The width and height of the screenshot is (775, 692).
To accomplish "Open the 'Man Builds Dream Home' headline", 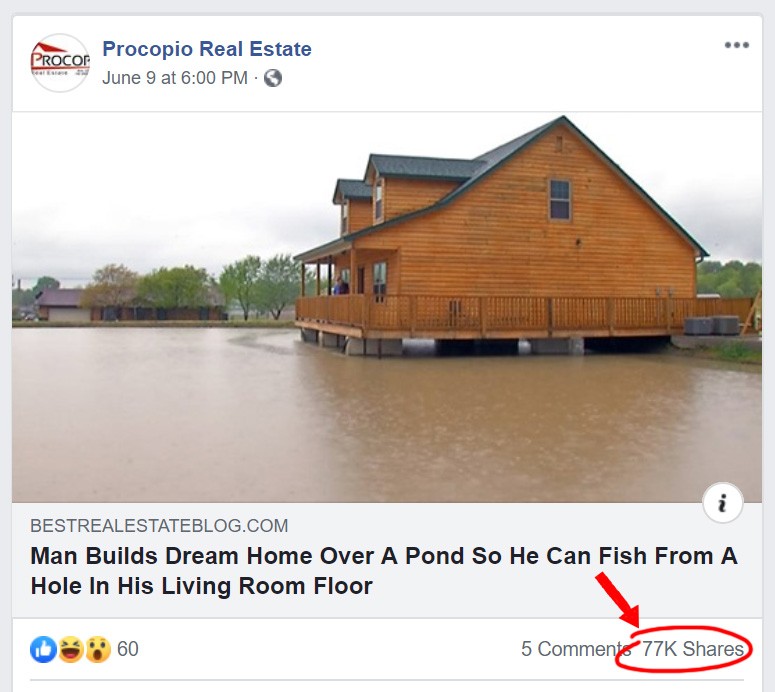I will (384, 571).
